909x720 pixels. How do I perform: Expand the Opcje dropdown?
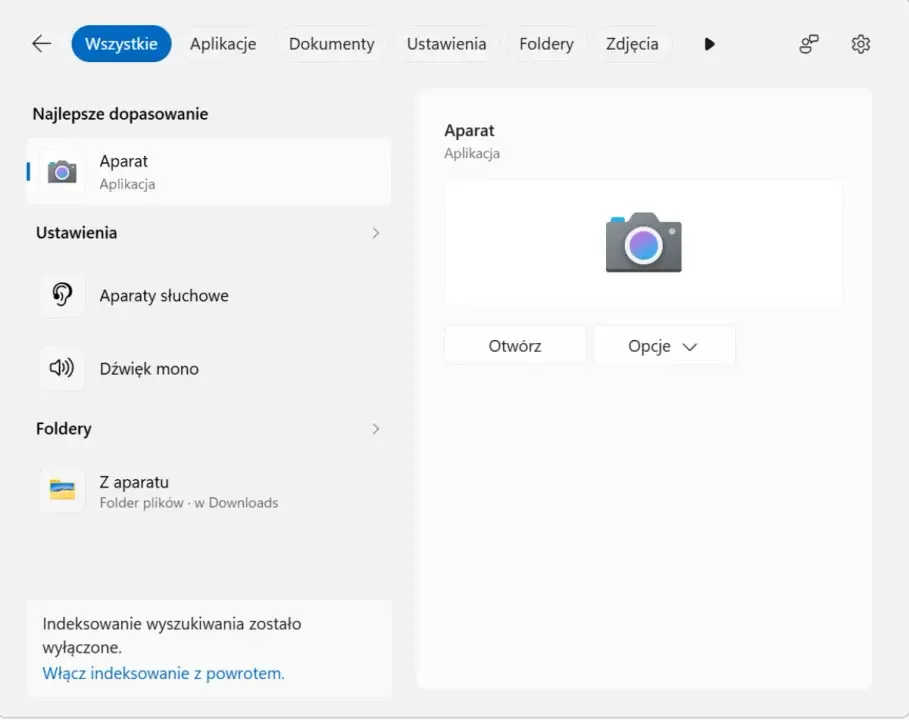click(x=664, y=346)
